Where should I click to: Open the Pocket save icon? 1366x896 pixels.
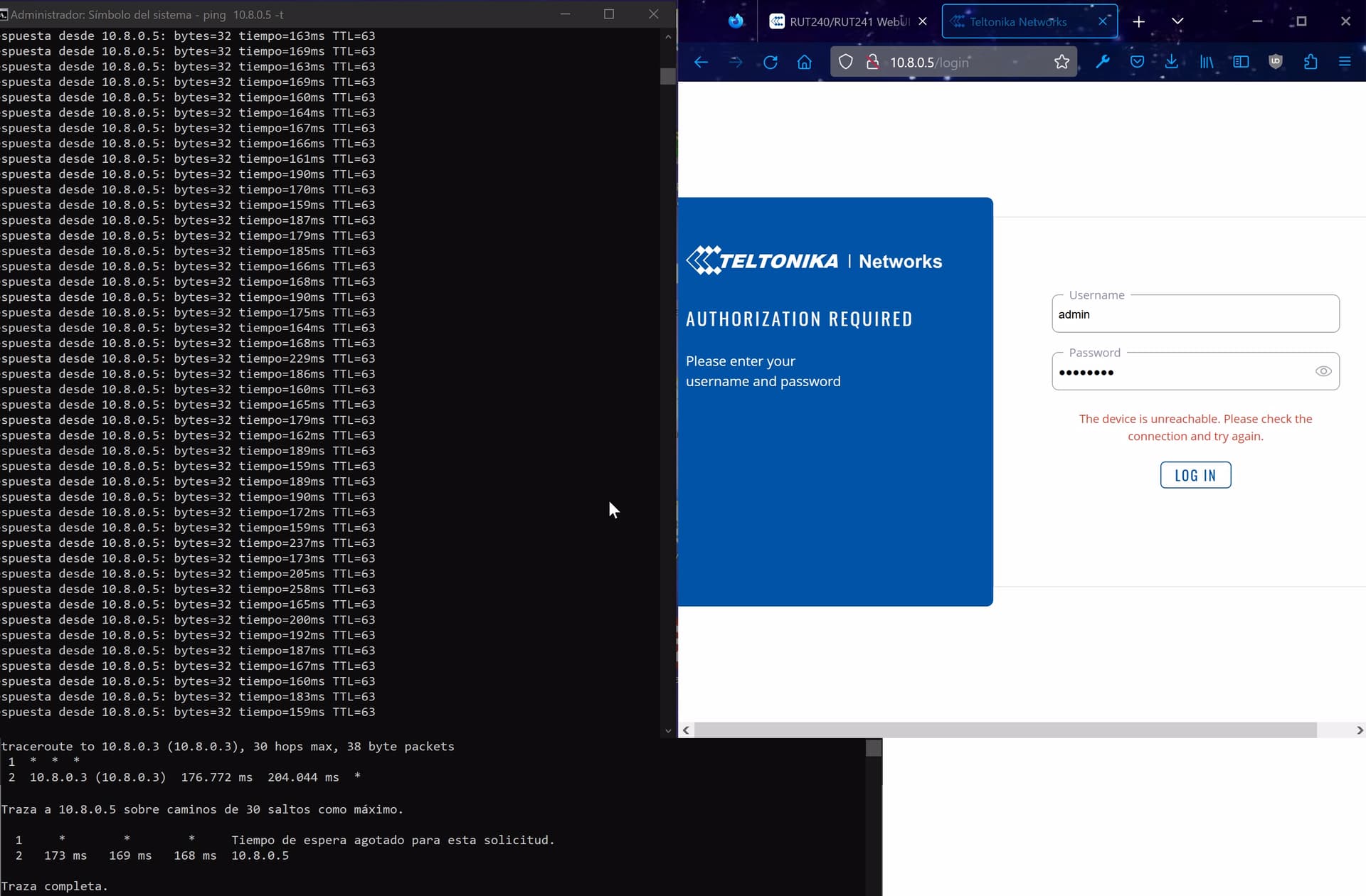(1137, 62)
